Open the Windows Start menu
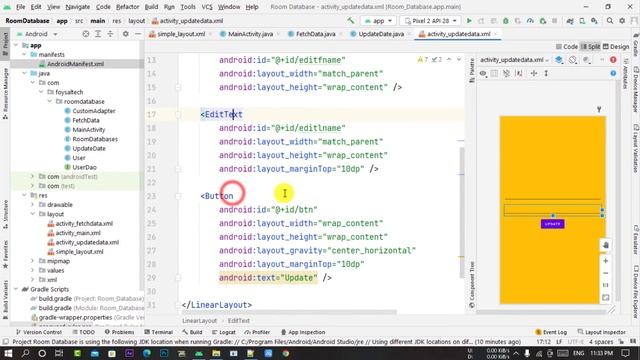This screenshot has height=360, width=640. point(8,353)
